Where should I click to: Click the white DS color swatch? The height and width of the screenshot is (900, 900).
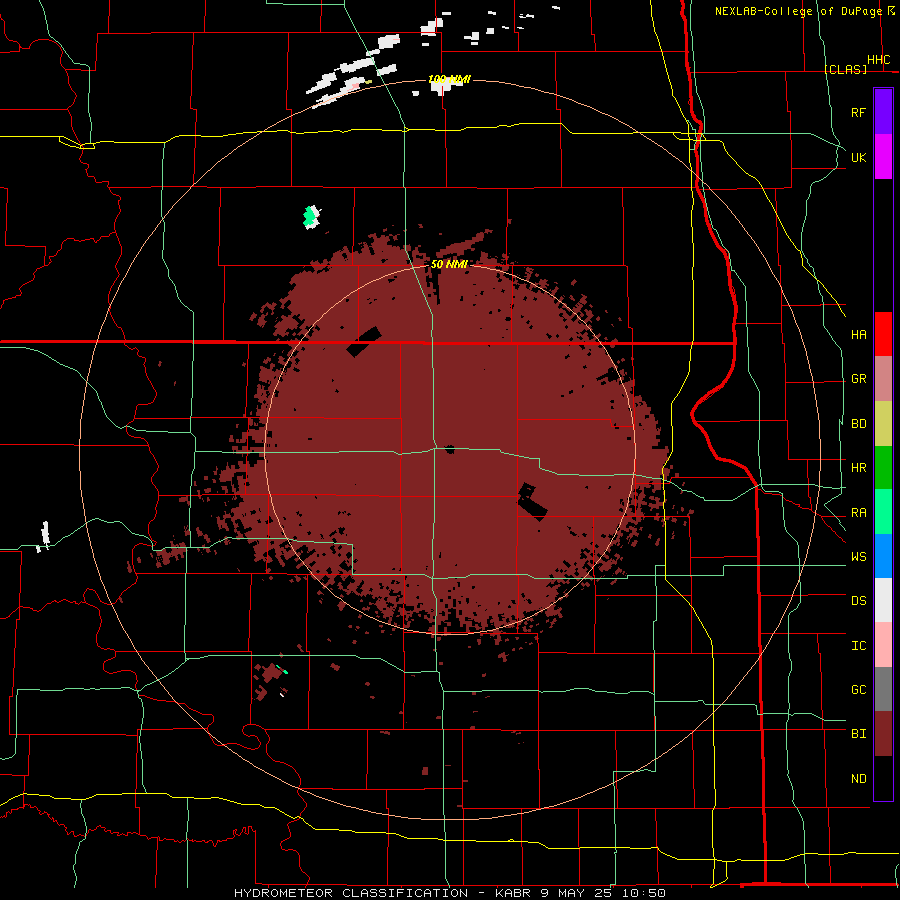(883, 600)
